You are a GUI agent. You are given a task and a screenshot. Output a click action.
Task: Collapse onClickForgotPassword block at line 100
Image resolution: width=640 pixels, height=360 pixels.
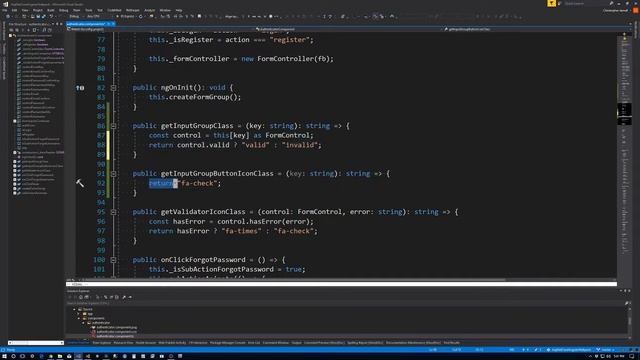(113, 260)
